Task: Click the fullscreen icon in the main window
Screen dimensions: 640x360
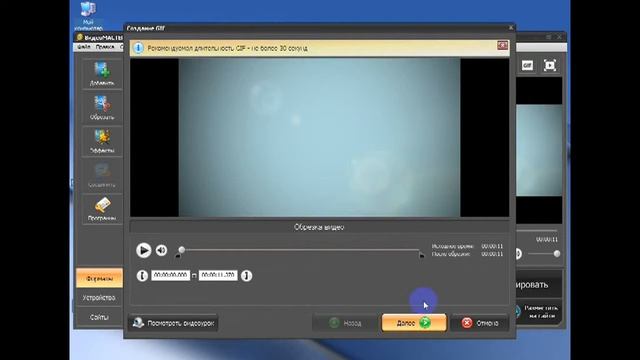Action: [x=550, y=65]
